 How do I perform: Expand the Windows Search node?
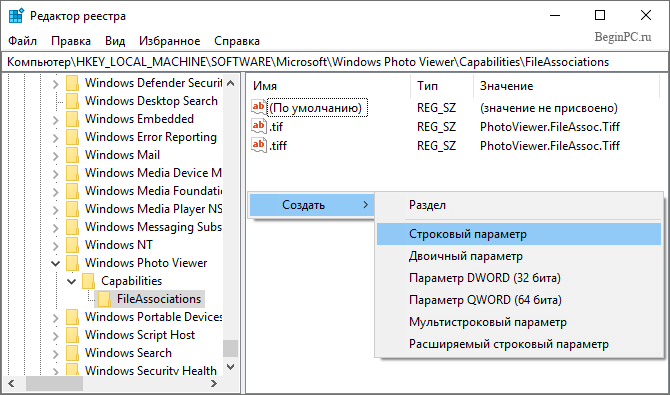point(56,353)
